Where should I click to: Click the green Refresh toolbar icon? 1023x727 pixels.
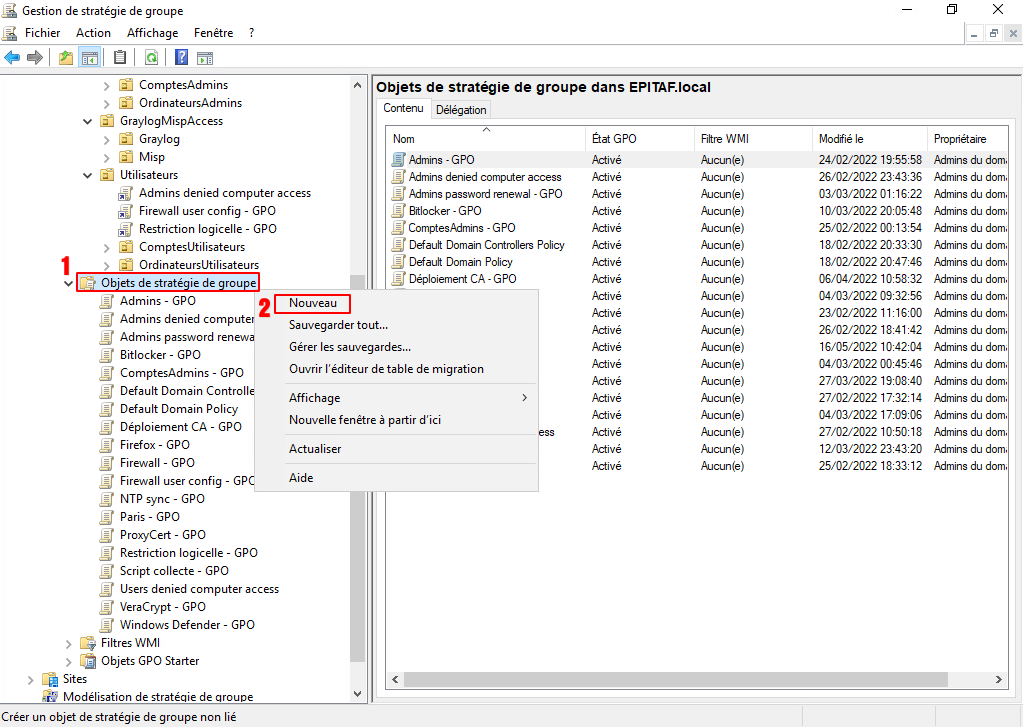[x=151, y=57]
